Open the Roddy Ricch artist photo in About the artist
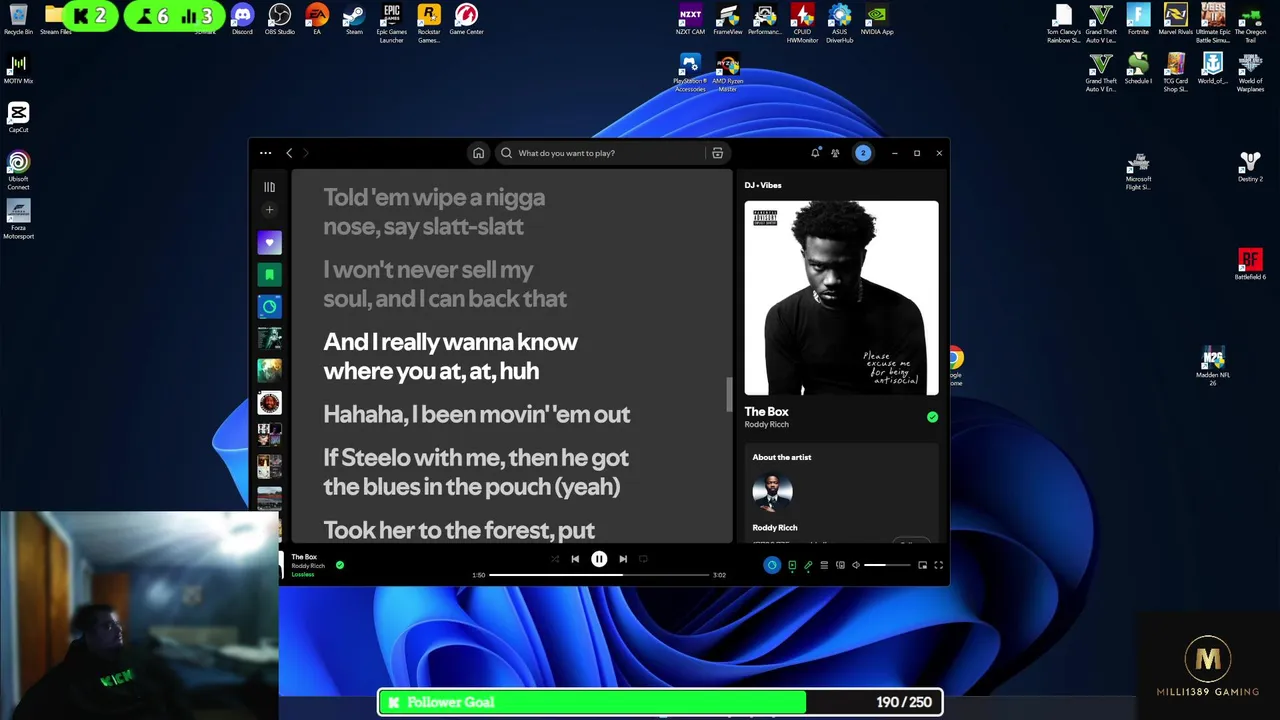Screen dimensions: 1280x720 pos(772,493)
